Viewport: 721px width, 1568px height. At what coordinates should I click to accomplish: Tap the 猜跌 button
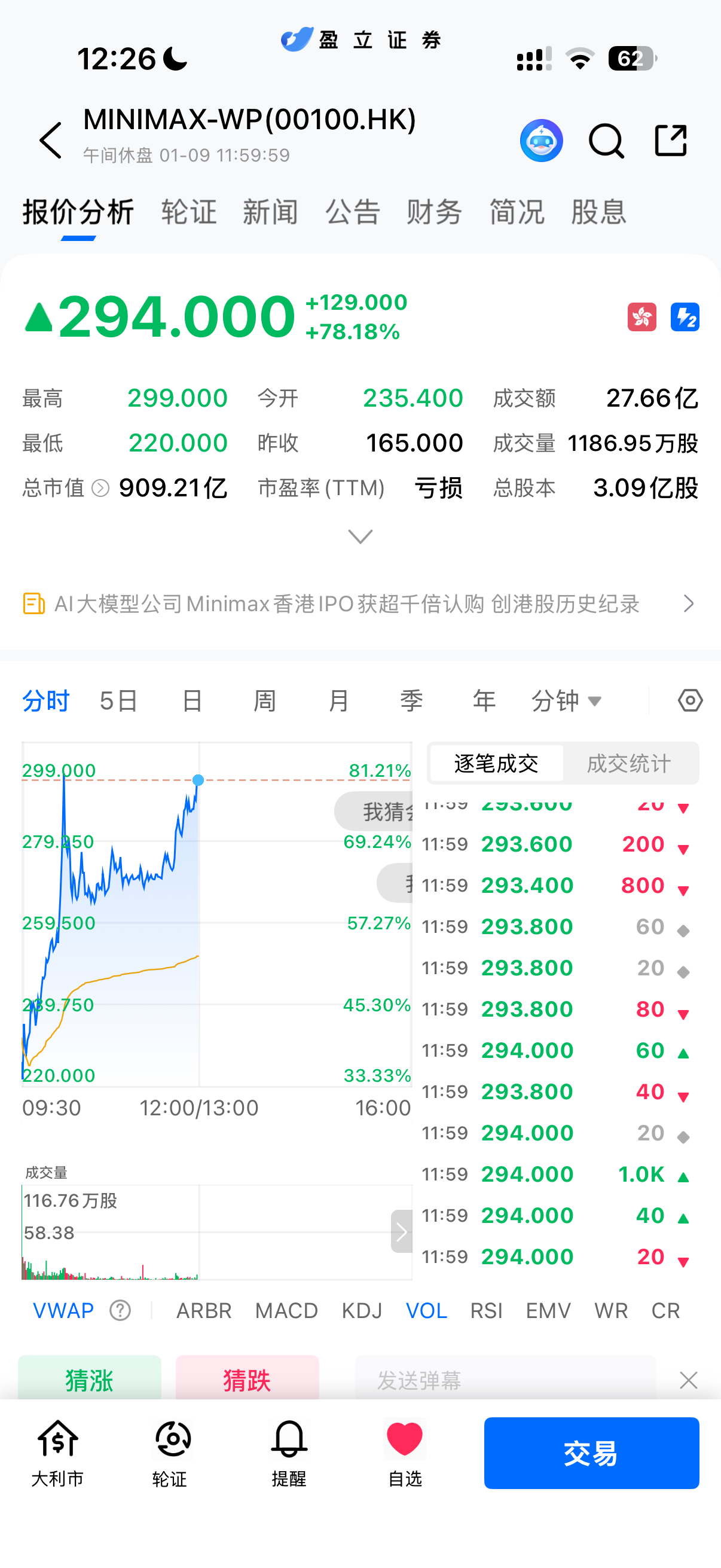(247, 1377)
